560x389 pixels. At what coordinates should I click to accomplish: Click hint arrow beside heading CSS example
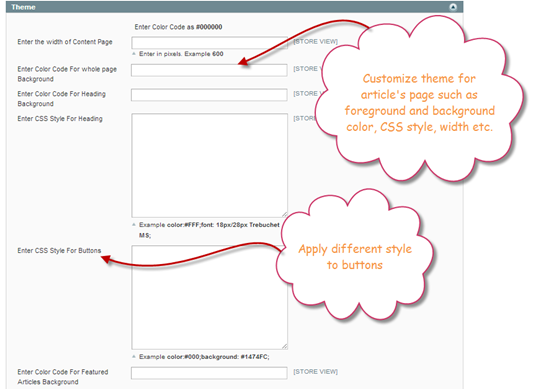pyautogui.click(x=134, y=225)
